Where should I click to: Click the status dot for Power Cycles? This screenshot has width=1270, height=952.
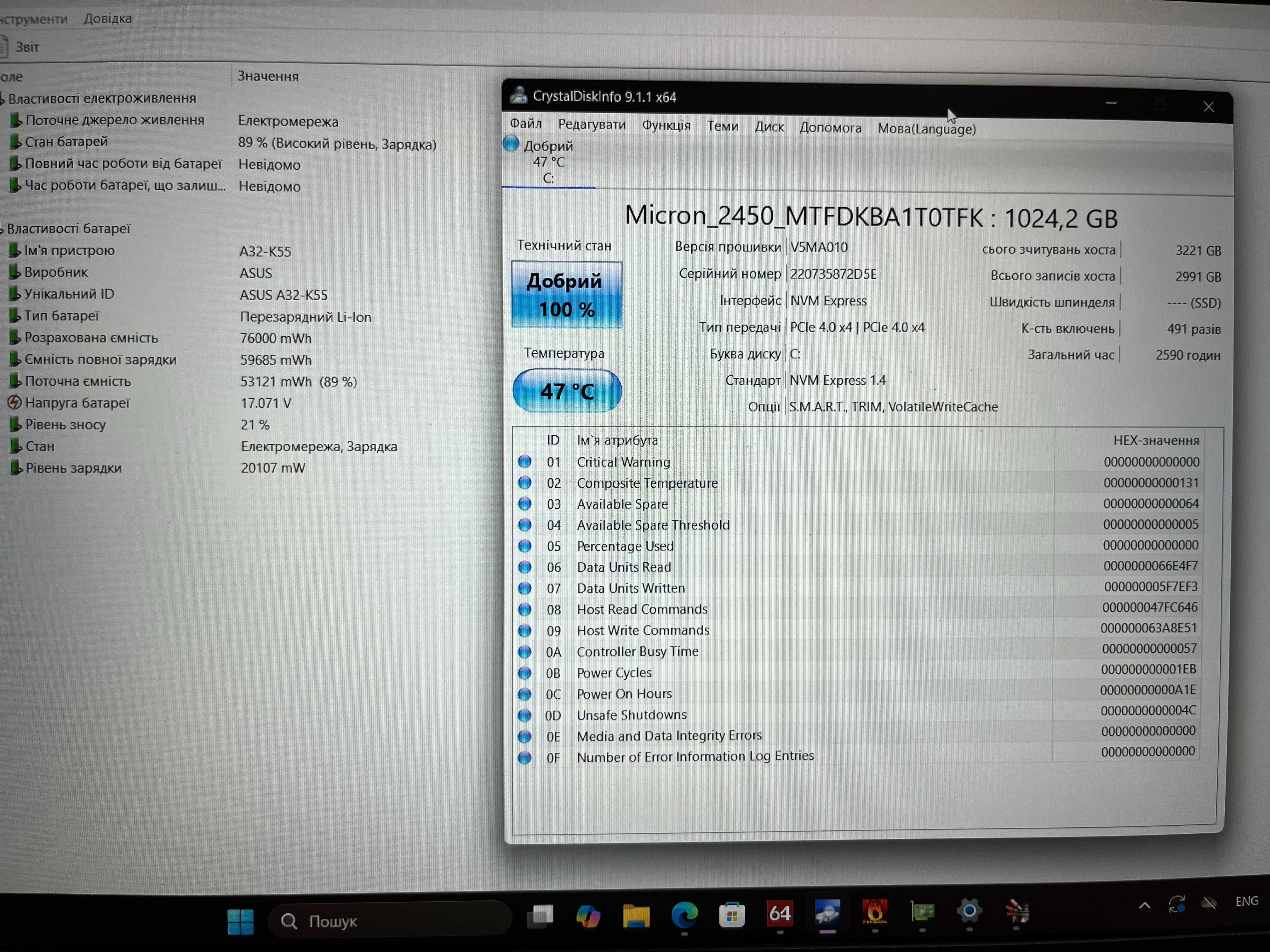pos(524,672)
